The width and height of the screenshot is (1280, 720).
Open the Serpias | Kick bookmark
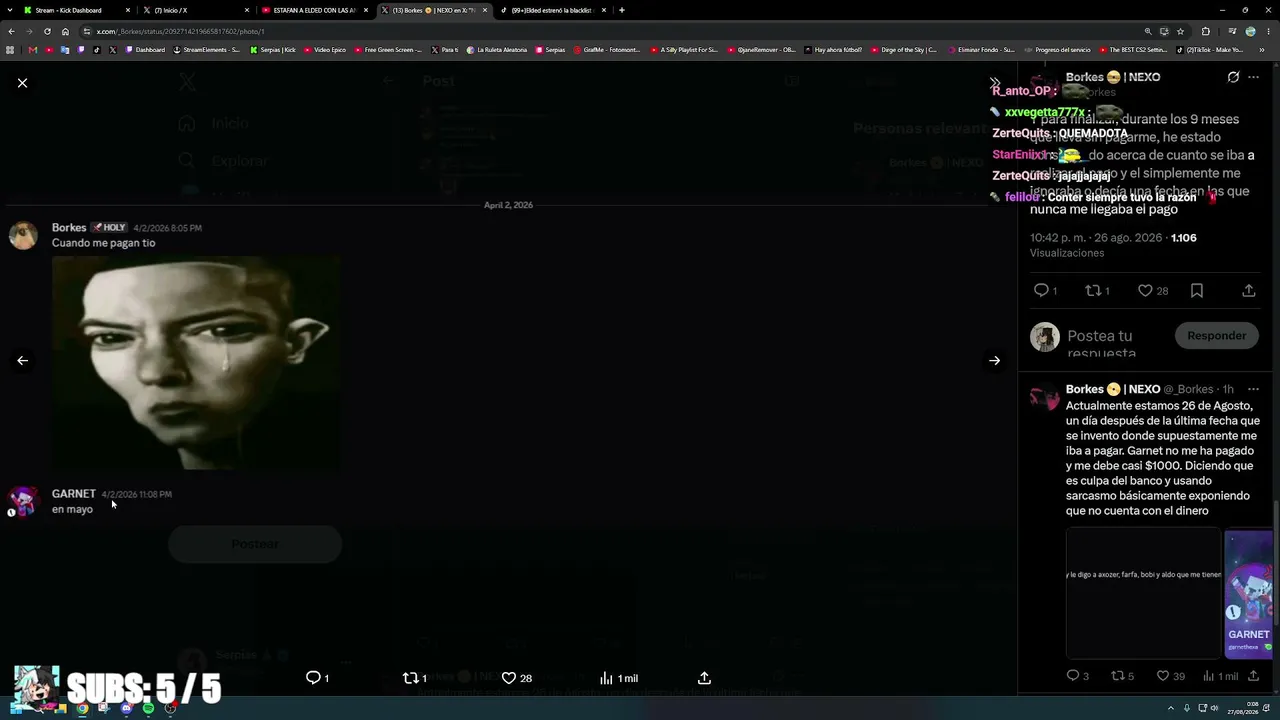[x=273, y=50]
